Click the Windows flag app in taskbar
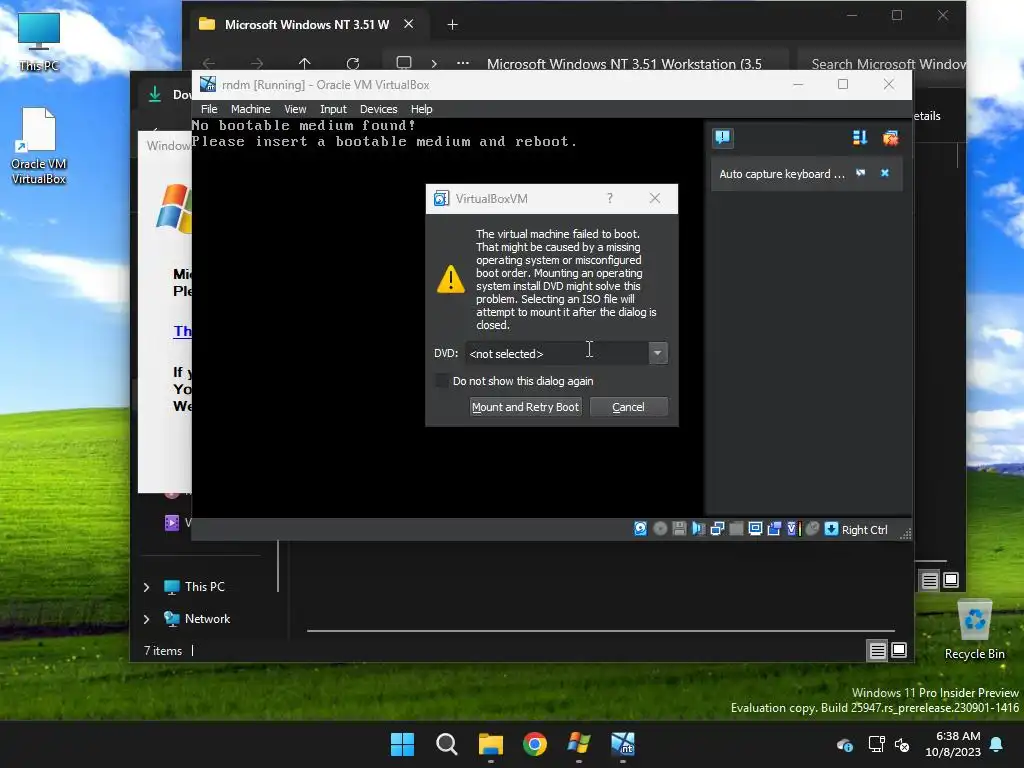The image size is (1024, 768). click(x=579, y=744)
